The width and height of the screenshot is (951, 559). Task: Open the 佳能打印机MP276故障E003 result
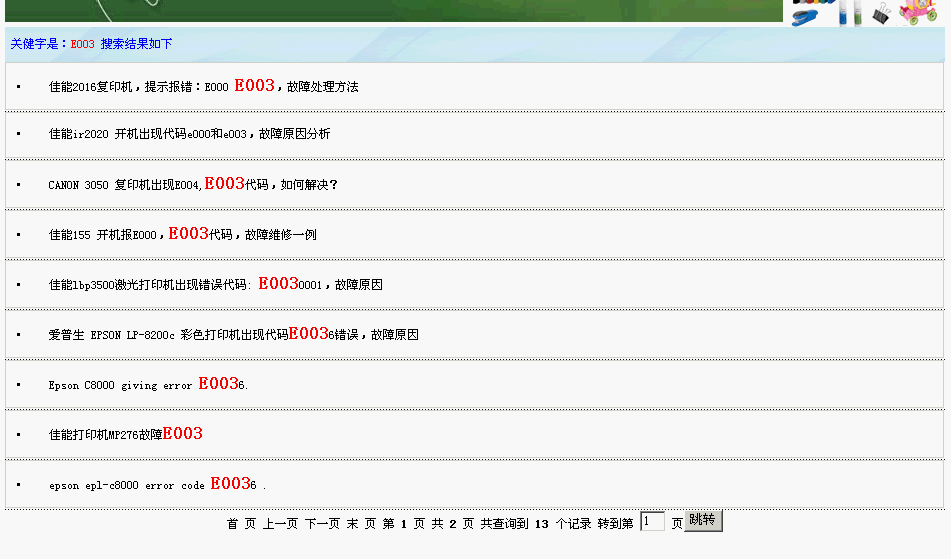pyautogui.click(x=126, y=434)
